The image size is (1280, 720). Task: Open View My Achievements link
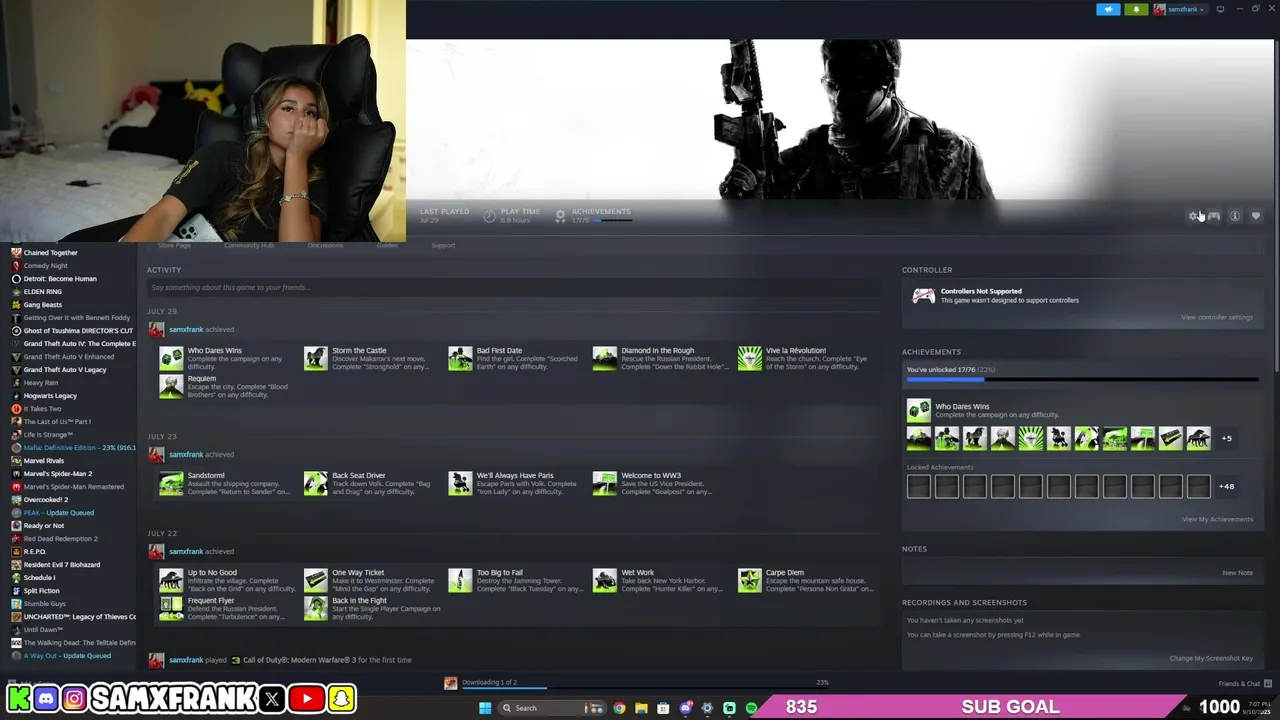point(1217,519)
